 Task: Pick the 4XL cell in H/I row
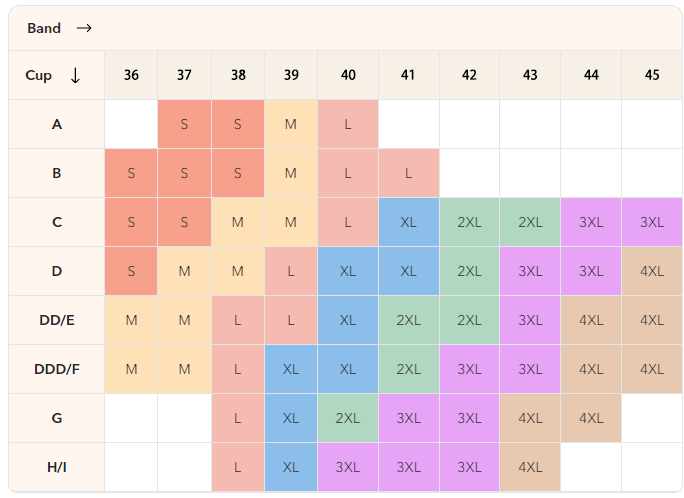point(530,467)
